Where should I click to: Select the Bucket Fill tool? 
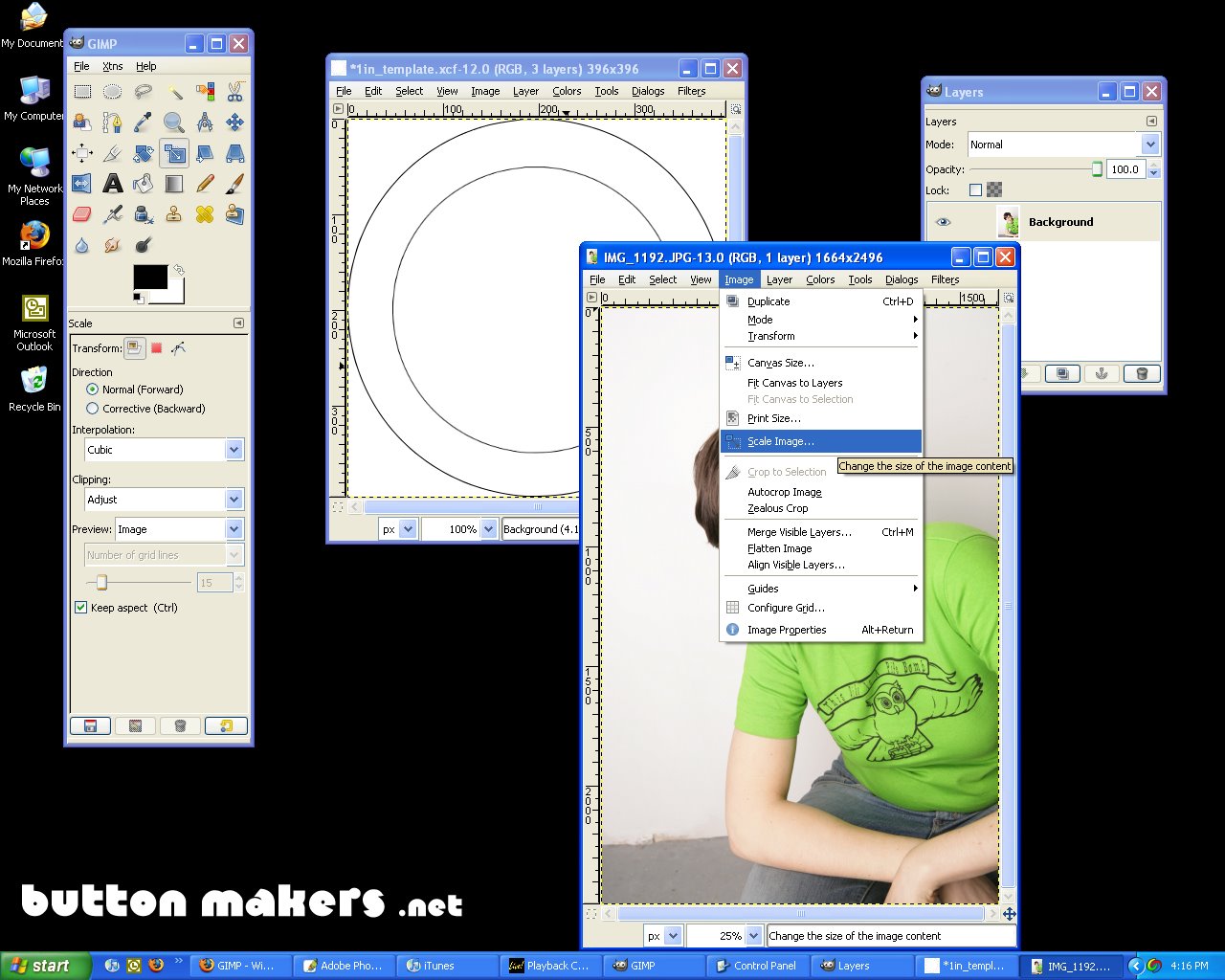coord(144,184)
